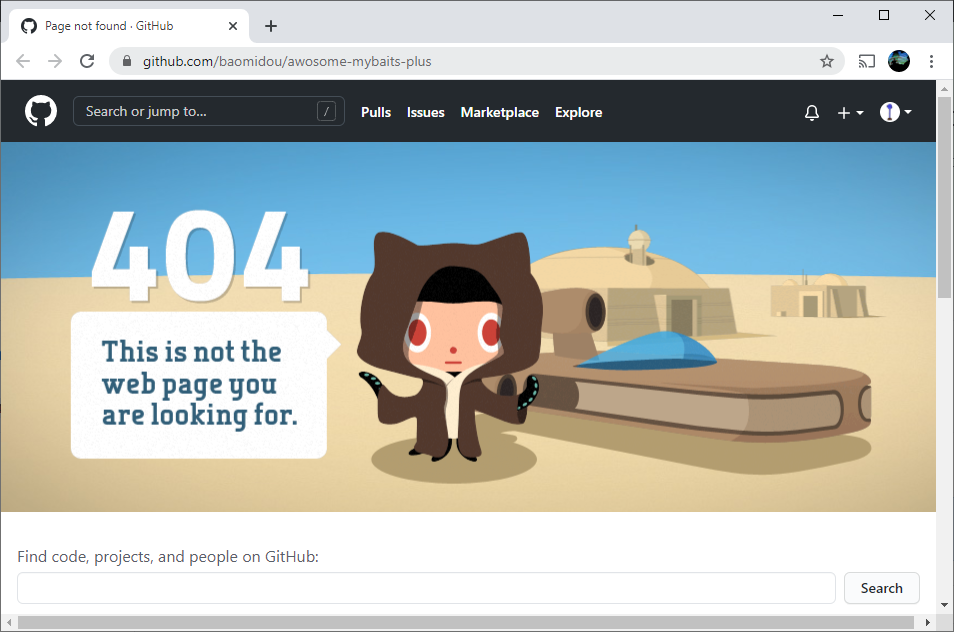This screenshot has width=954, height=632.
Task: Click your GitHub profile avatar
Action: point(889,112)
